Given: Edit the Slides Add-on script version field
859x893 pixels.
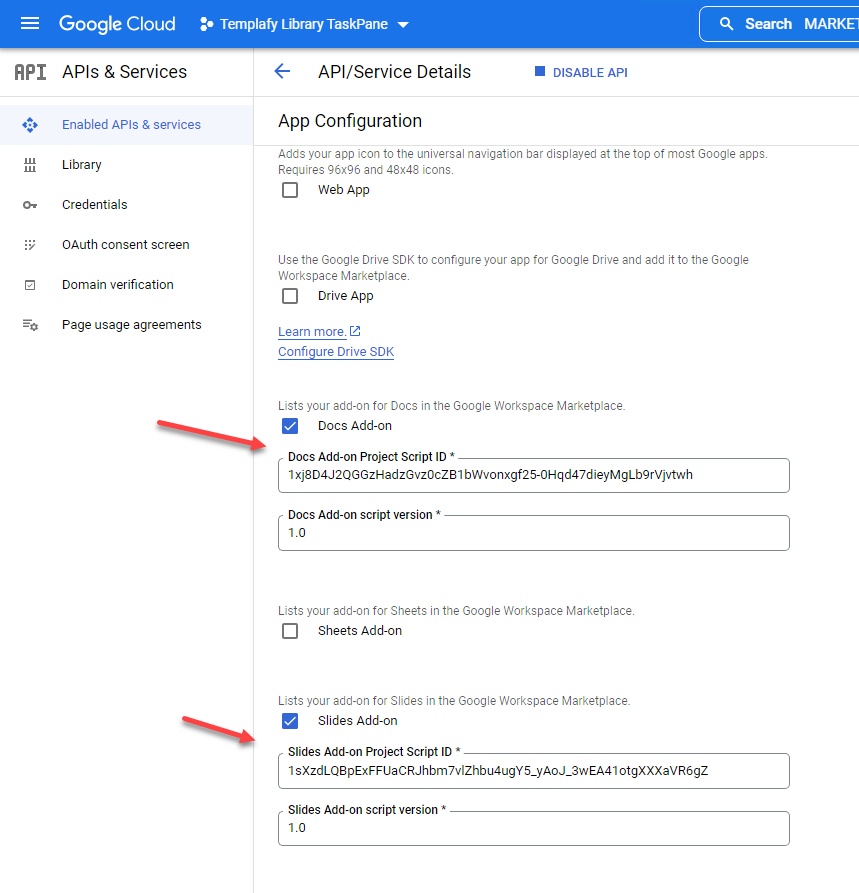Looking at the screenshot, I should 534,828.
